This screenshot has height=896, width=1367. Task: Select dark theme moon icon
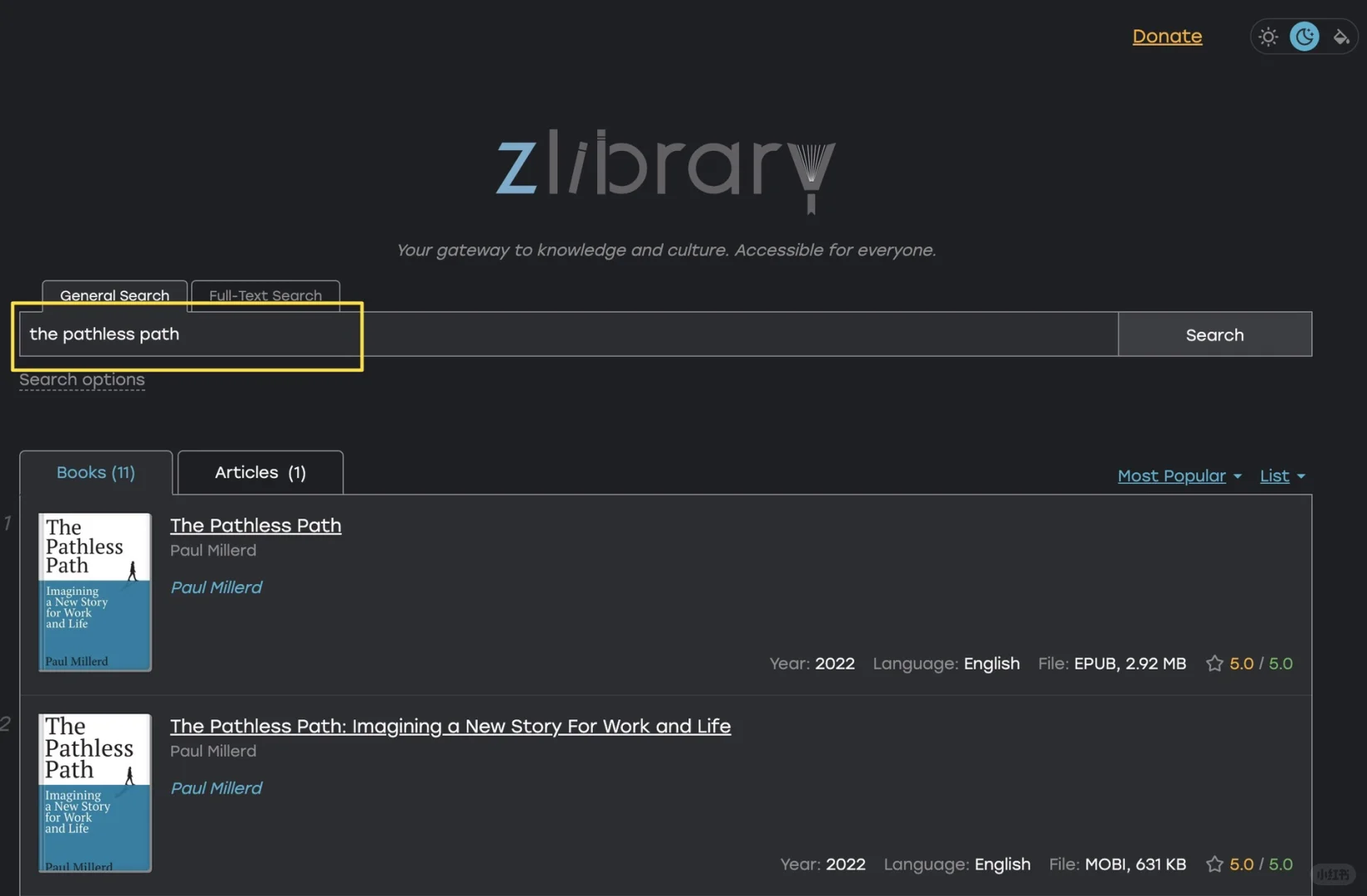point(1304,37)
